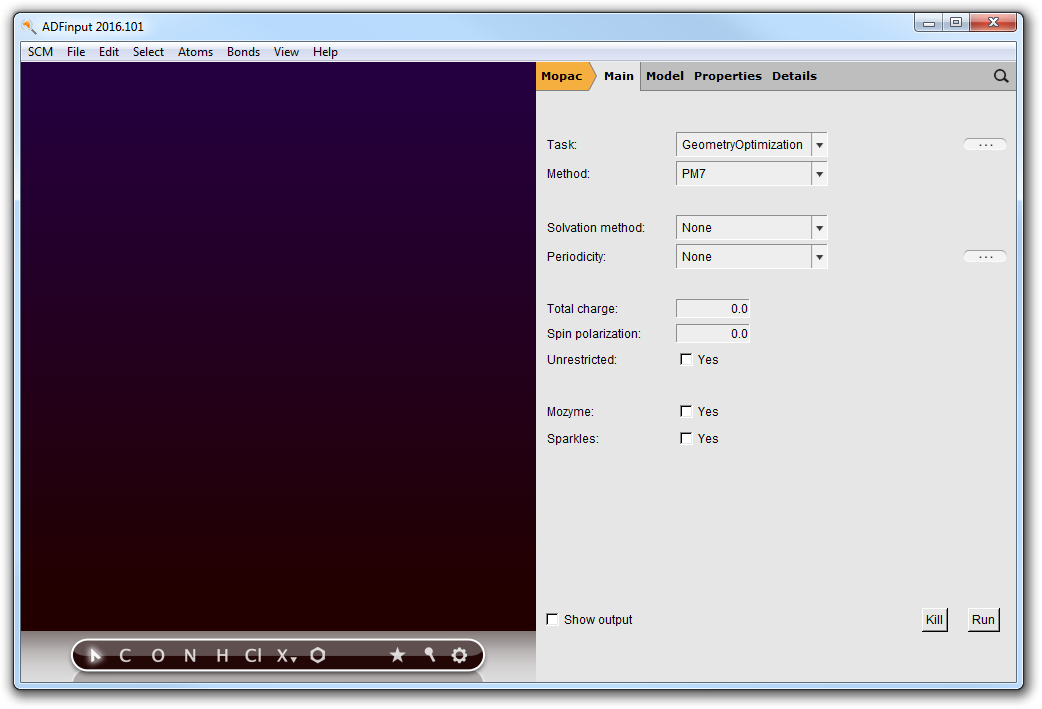The image size is (1042, 709).
Task: Enable the Mozyme checkbox
Action: point(686,411)
